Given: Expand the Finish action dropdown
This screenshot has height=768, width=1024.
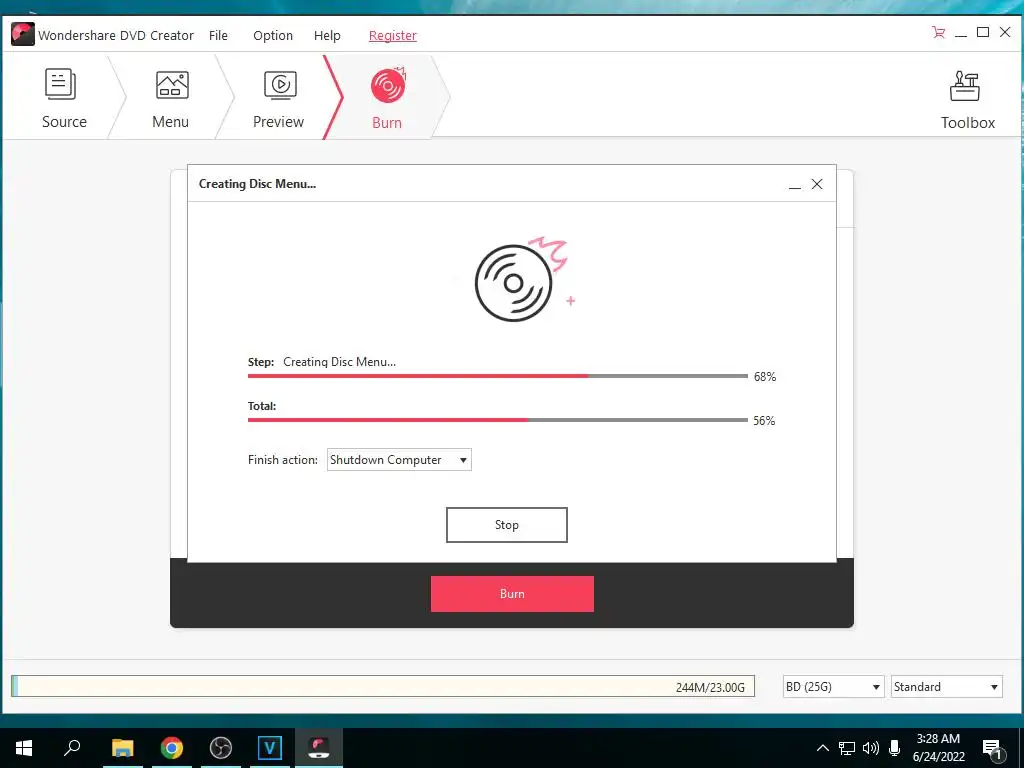Looking at the screenshot, I should click(399, 460).
